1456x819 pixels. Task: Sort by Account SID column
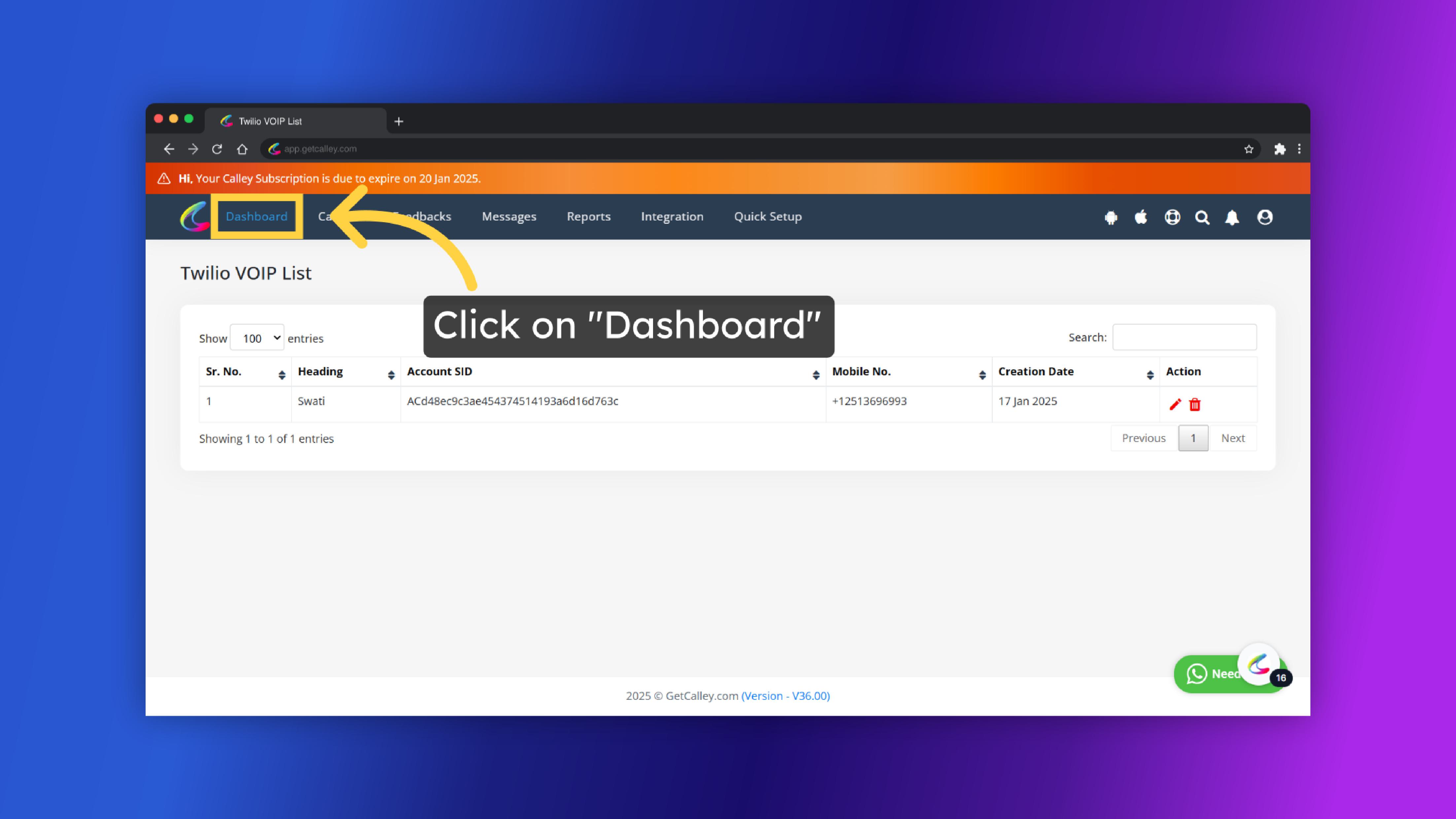coord(613,371)
